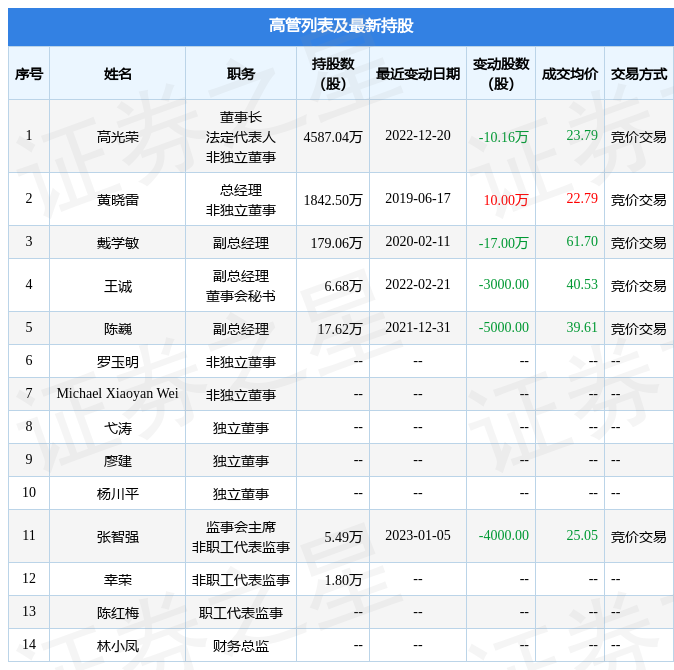The image size is (674, 670).
Task: Select the name 张智强
Action: pos(117,537)
